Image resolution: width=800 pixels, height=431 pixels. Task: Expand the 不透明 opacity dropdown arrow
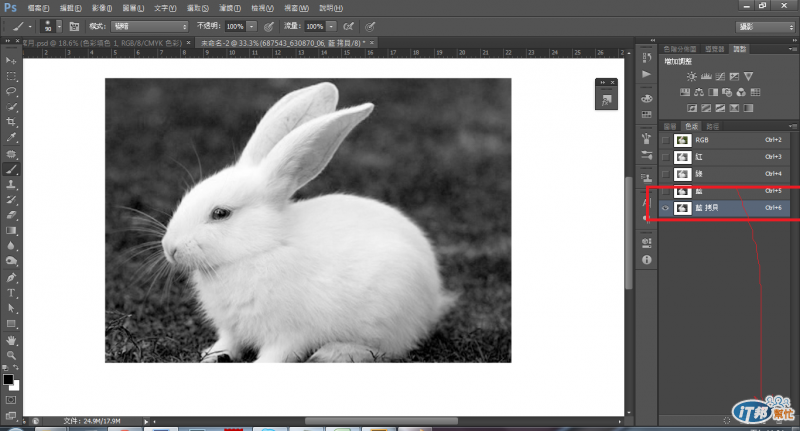click(x=251, y=25)
